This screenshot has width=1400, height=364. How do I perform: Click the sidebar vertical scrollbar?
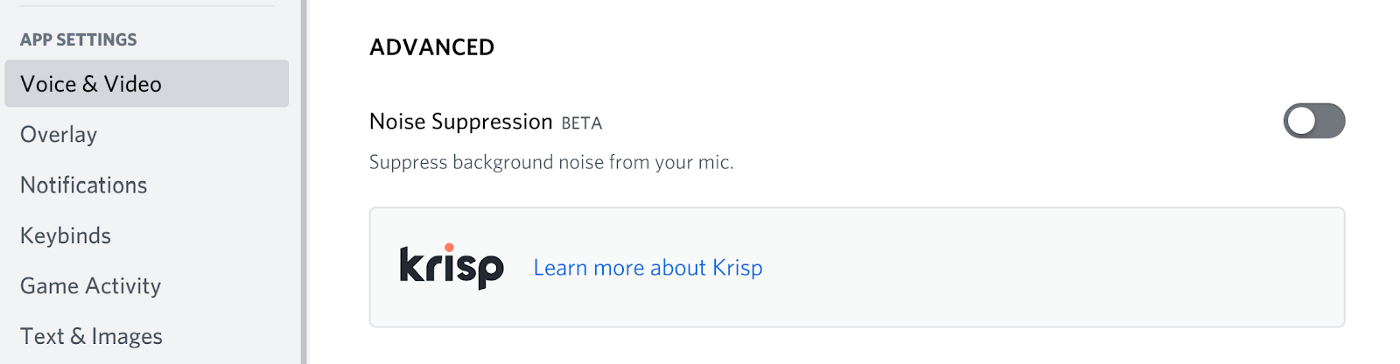tap(303, 182)
